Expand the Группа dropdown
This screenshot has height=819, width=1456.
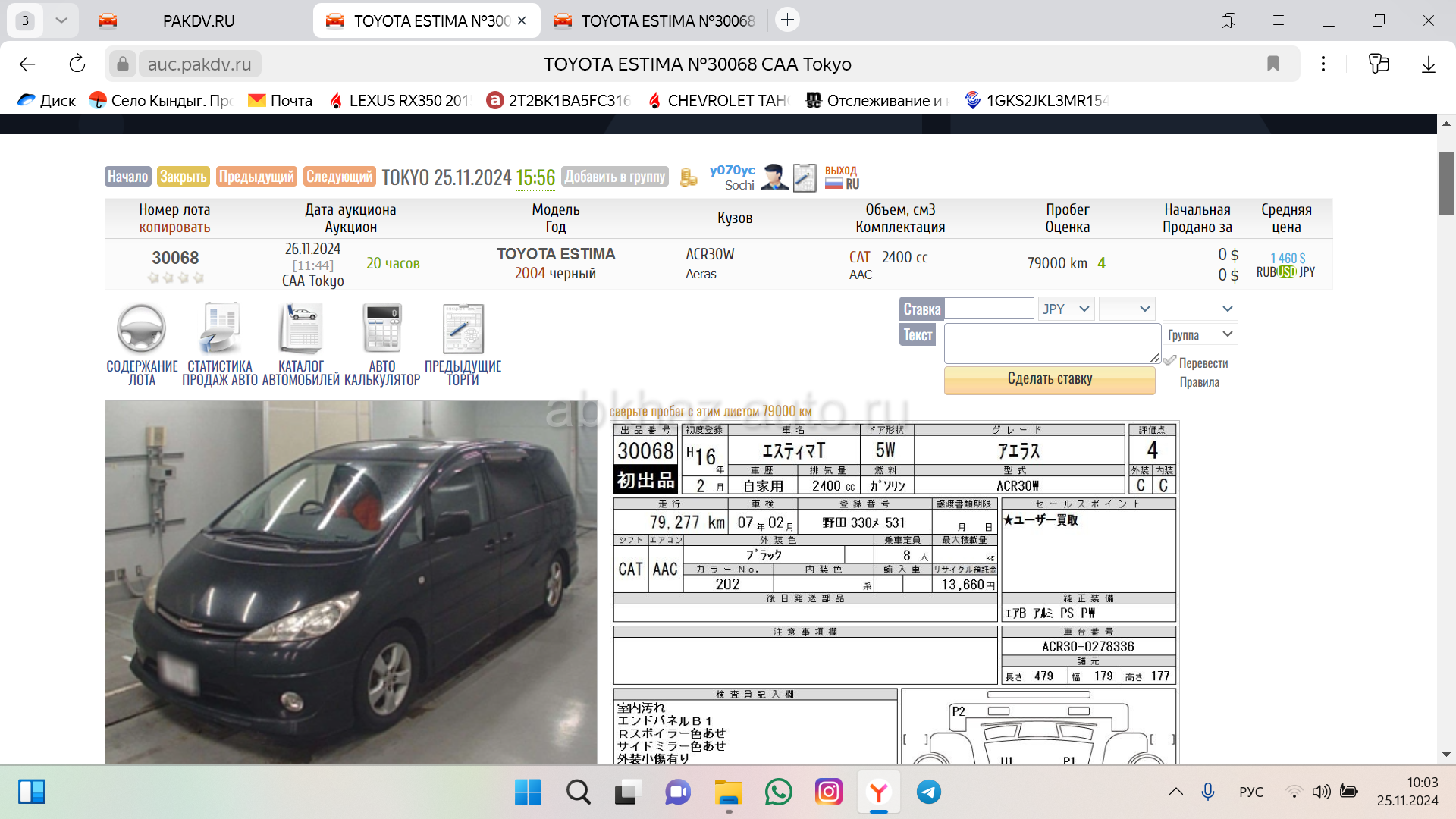pyautogui.click(x=1200, y=334)
